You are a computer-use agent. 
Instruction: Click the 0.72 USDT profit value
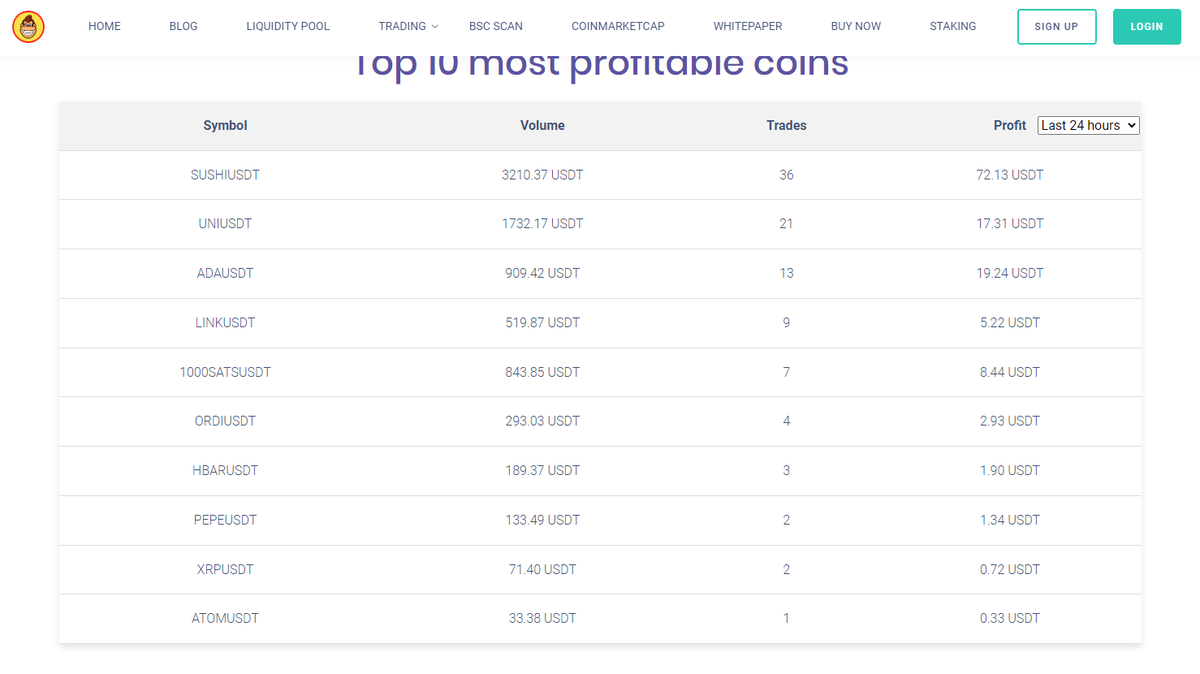tap(1010, 569)
